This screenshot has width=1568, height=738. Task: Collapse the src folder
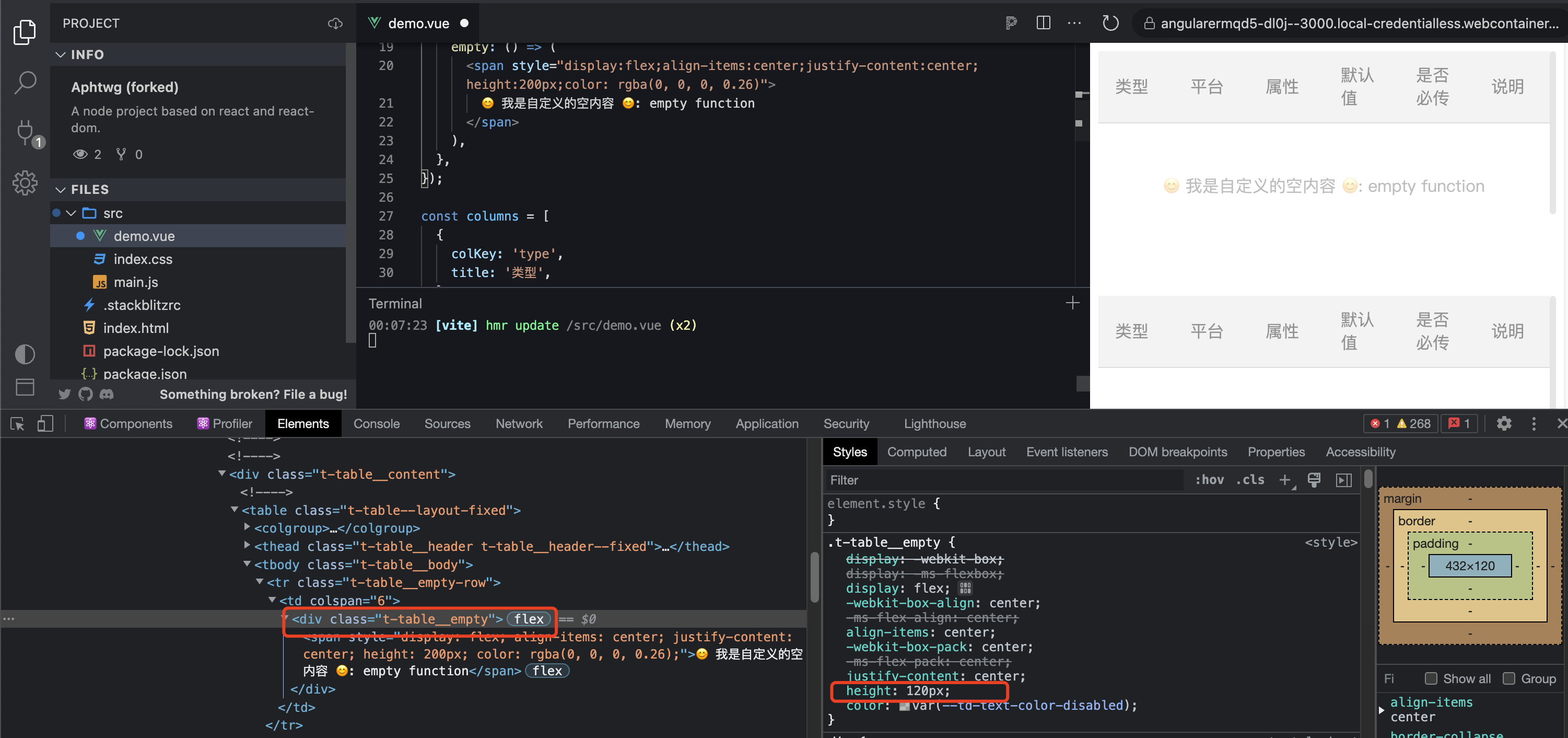click(x=71, y=213)
